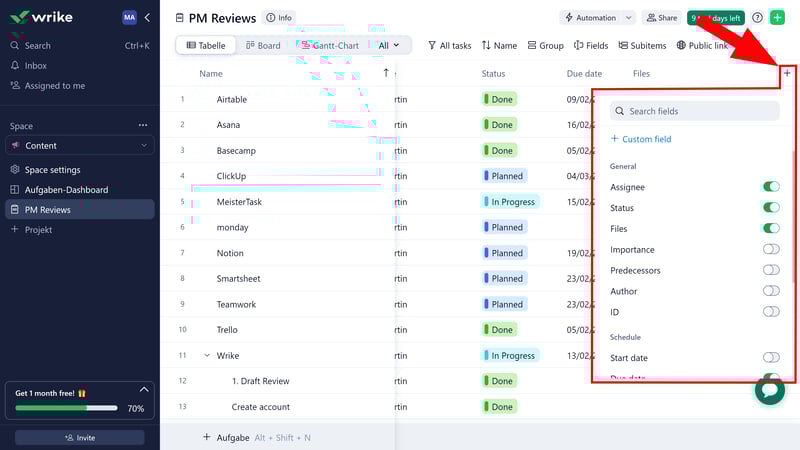
Task: Select the Trello task name
Action: pyautogui.click(x=227, y=330)
